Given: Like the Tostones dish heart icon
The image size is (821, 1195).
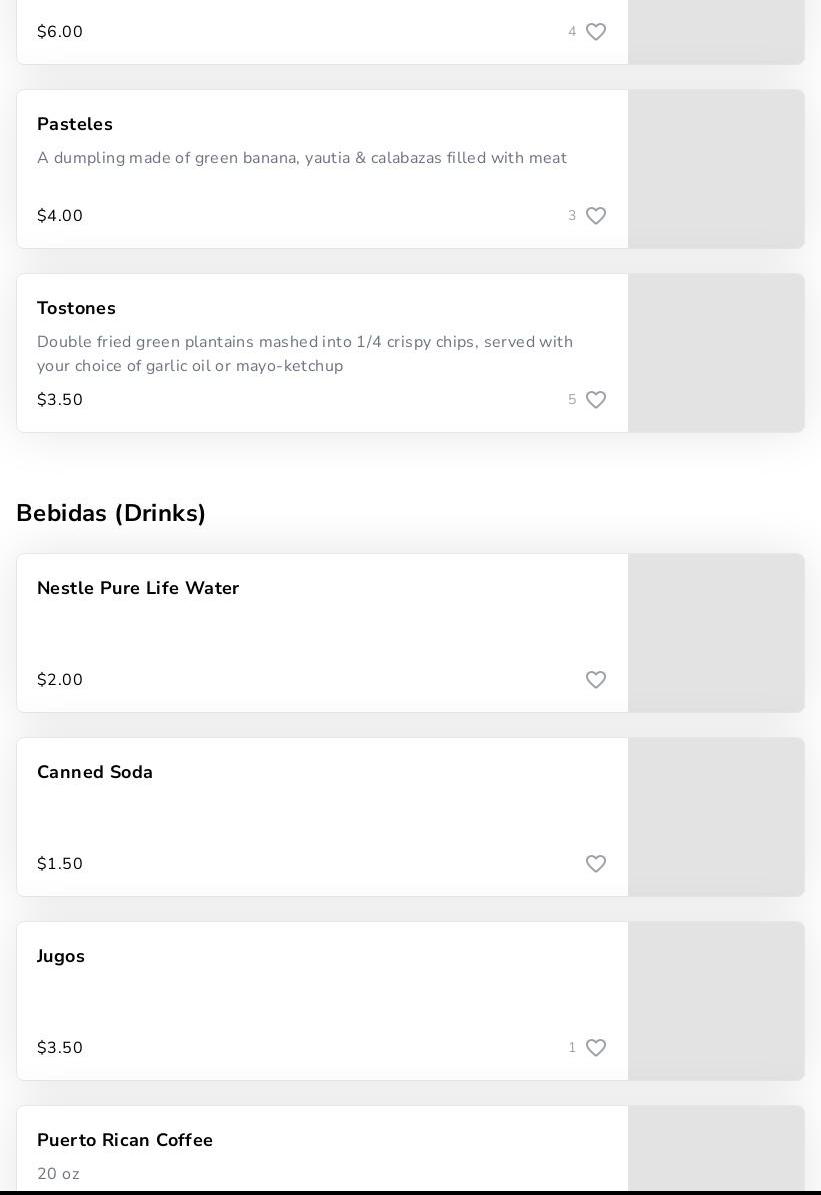Looking at the screenshot, I should pos(595,399).
